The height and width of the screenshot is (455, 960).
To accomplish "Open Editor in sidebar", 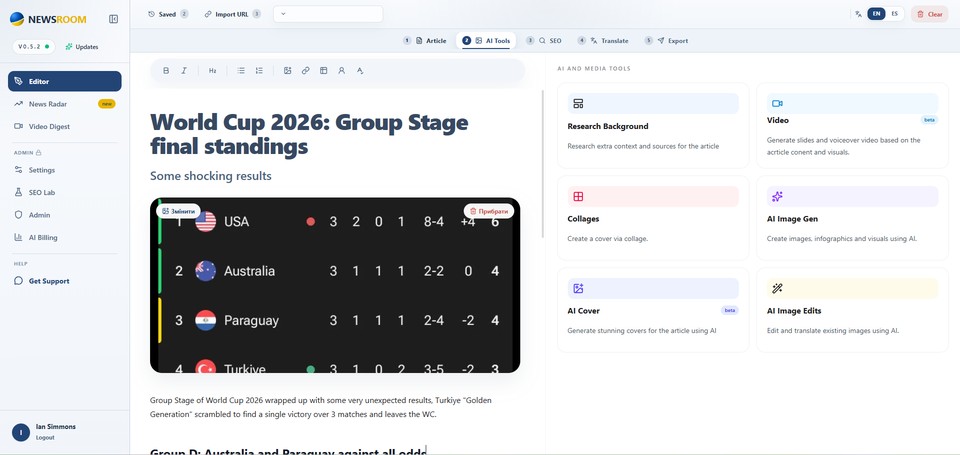I will coord(64,81).
